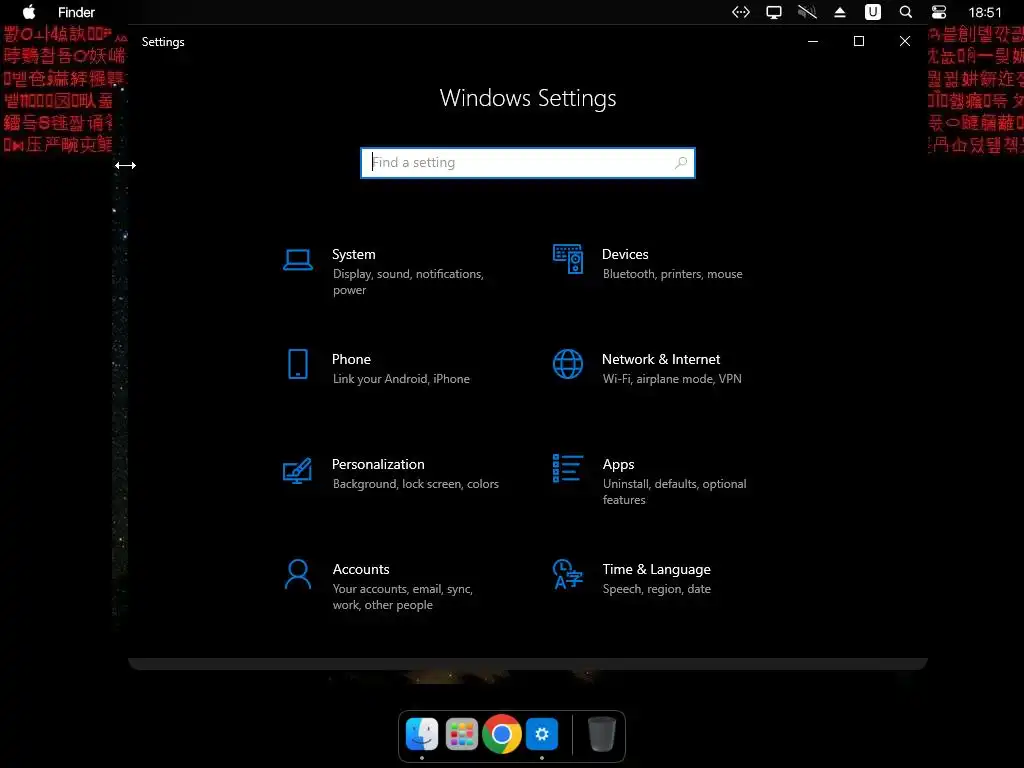
Task: Open the Network & Internet globe icon
Action: pyautogui.click(x=568, y=364)
